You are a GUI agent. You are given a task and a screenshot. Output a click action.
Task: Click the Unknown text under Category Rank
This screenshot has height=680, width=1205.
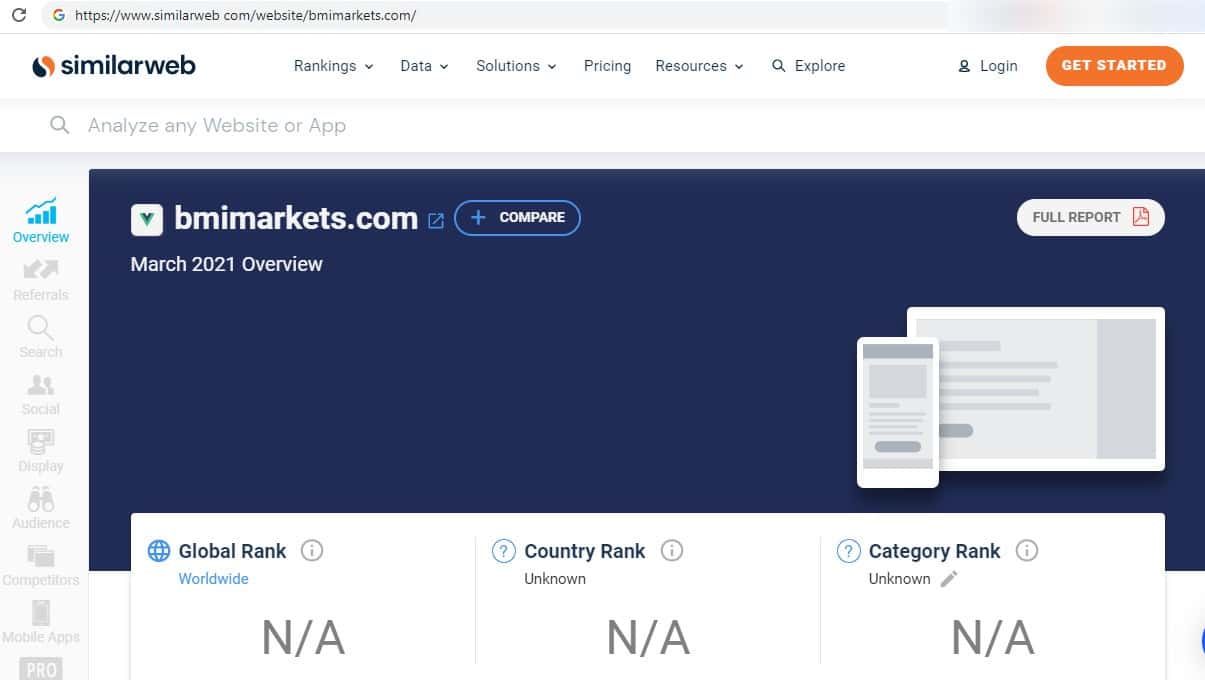click(x=899, y=579)
